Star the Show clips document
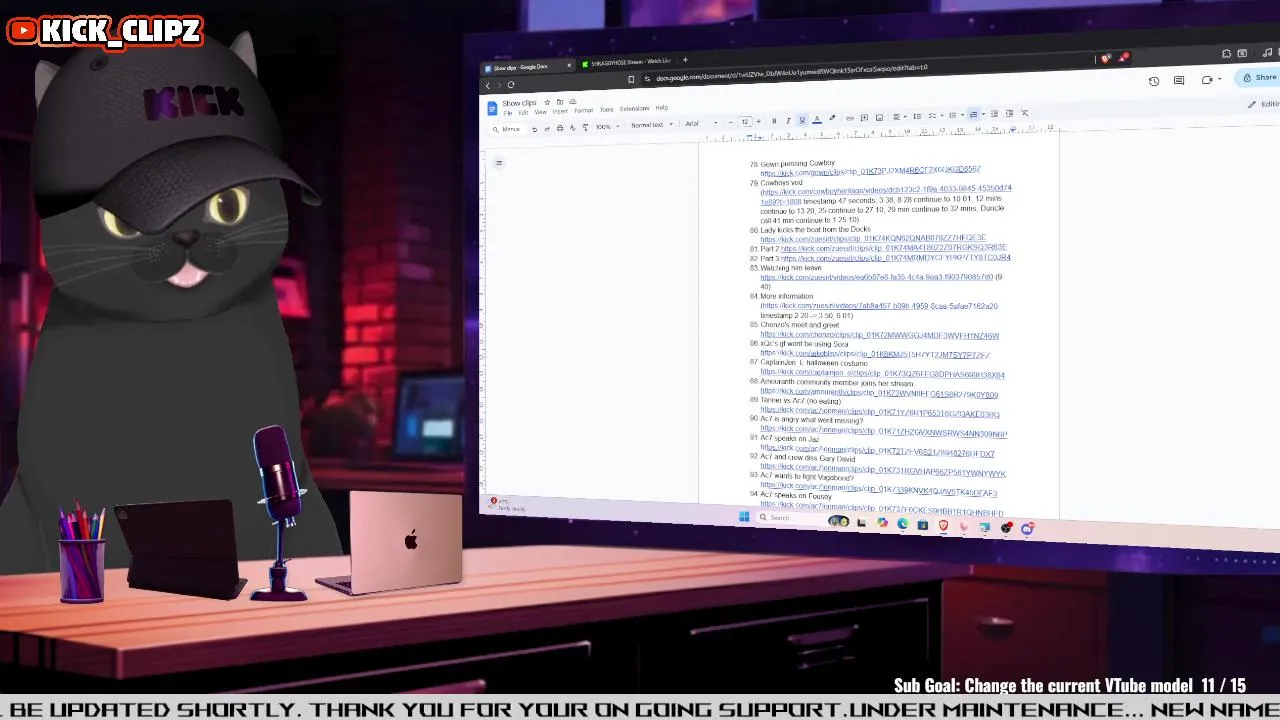Viewport: 1280px width, 720px height. [x=547, y=102]
